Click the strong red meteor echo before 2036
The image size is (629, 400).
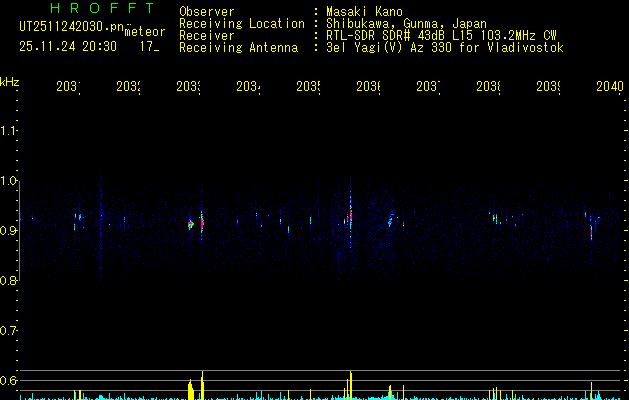point(350,217)
